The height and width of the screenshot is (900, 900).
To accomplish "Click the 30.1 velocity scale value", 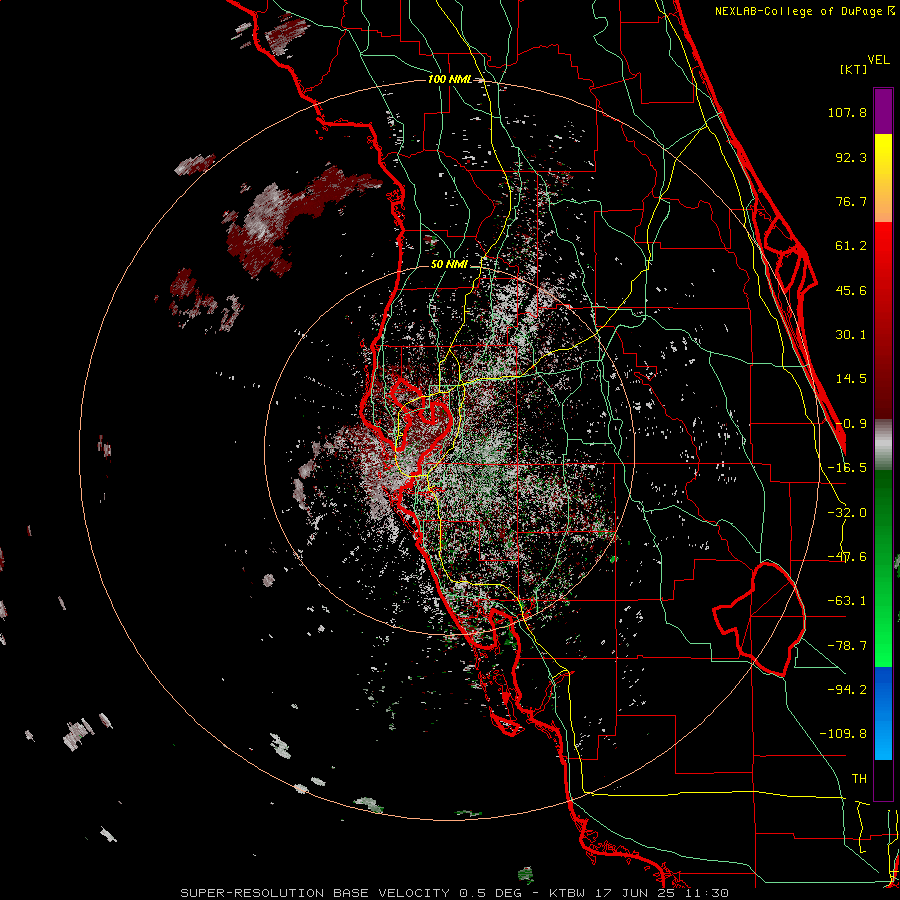I will (851, 335).
